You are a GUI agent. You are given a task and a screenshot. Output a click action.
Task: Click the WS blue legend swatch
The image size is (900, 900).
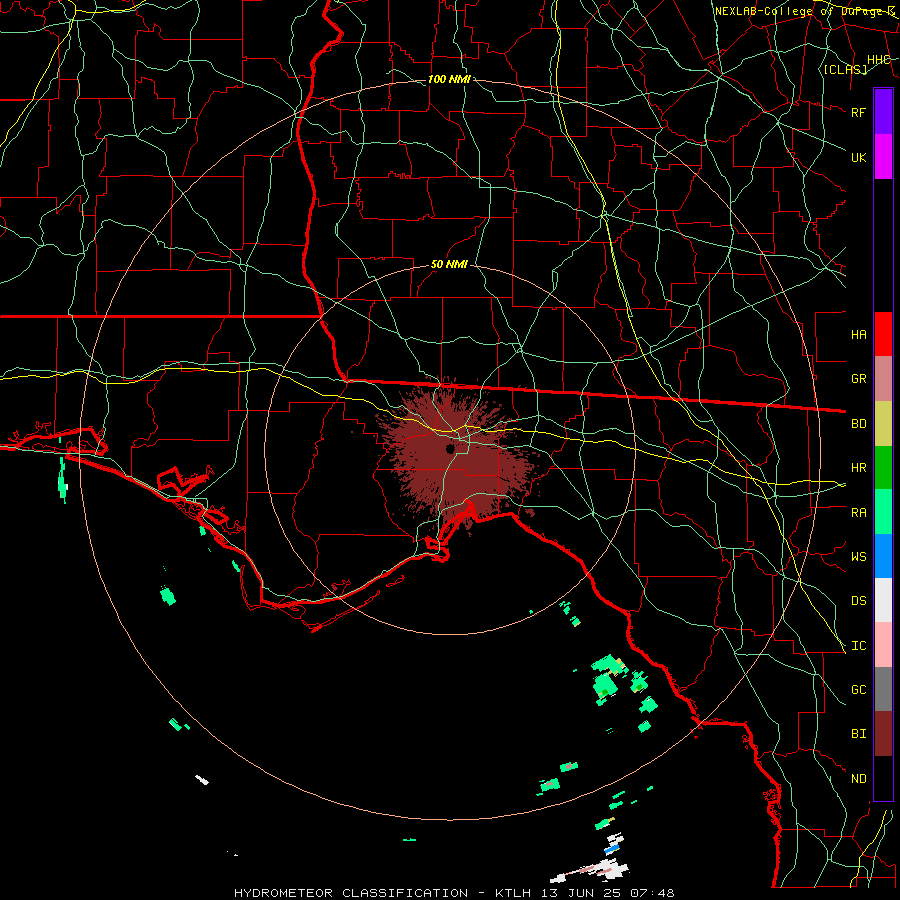click(x=883, y=556)
